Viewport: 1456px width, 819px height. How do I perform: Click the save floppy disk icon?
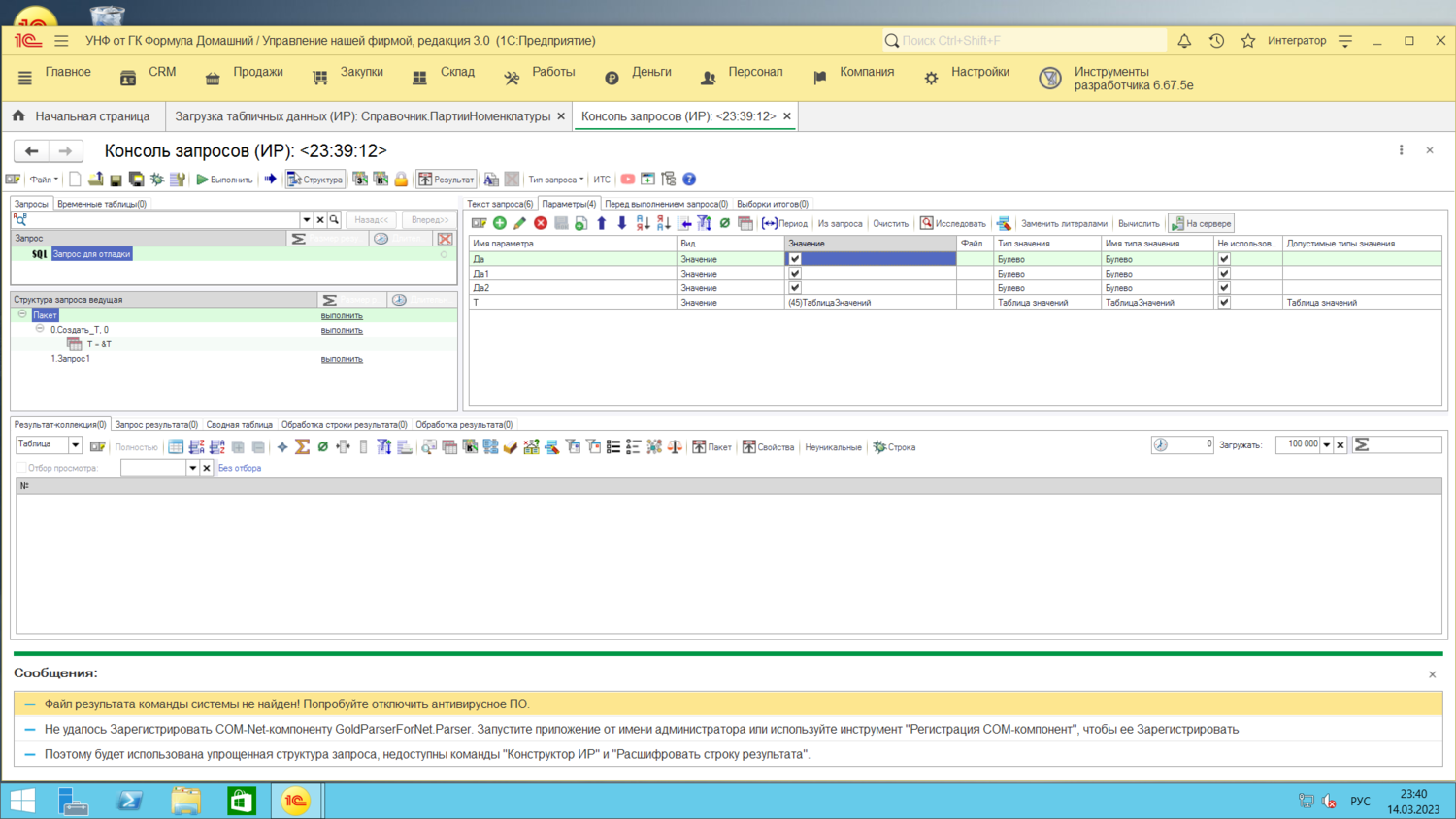116,180
